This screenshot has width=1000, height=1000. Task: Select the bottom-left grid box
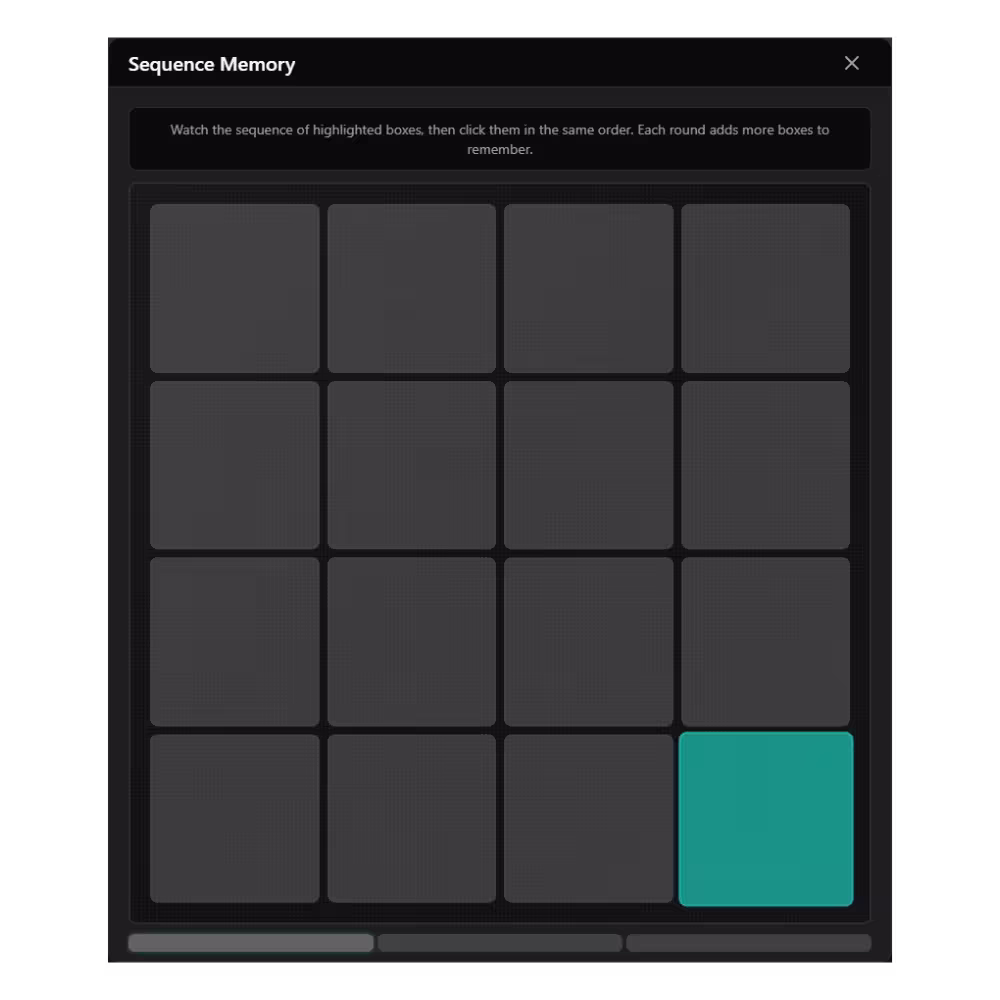[234, 819]
